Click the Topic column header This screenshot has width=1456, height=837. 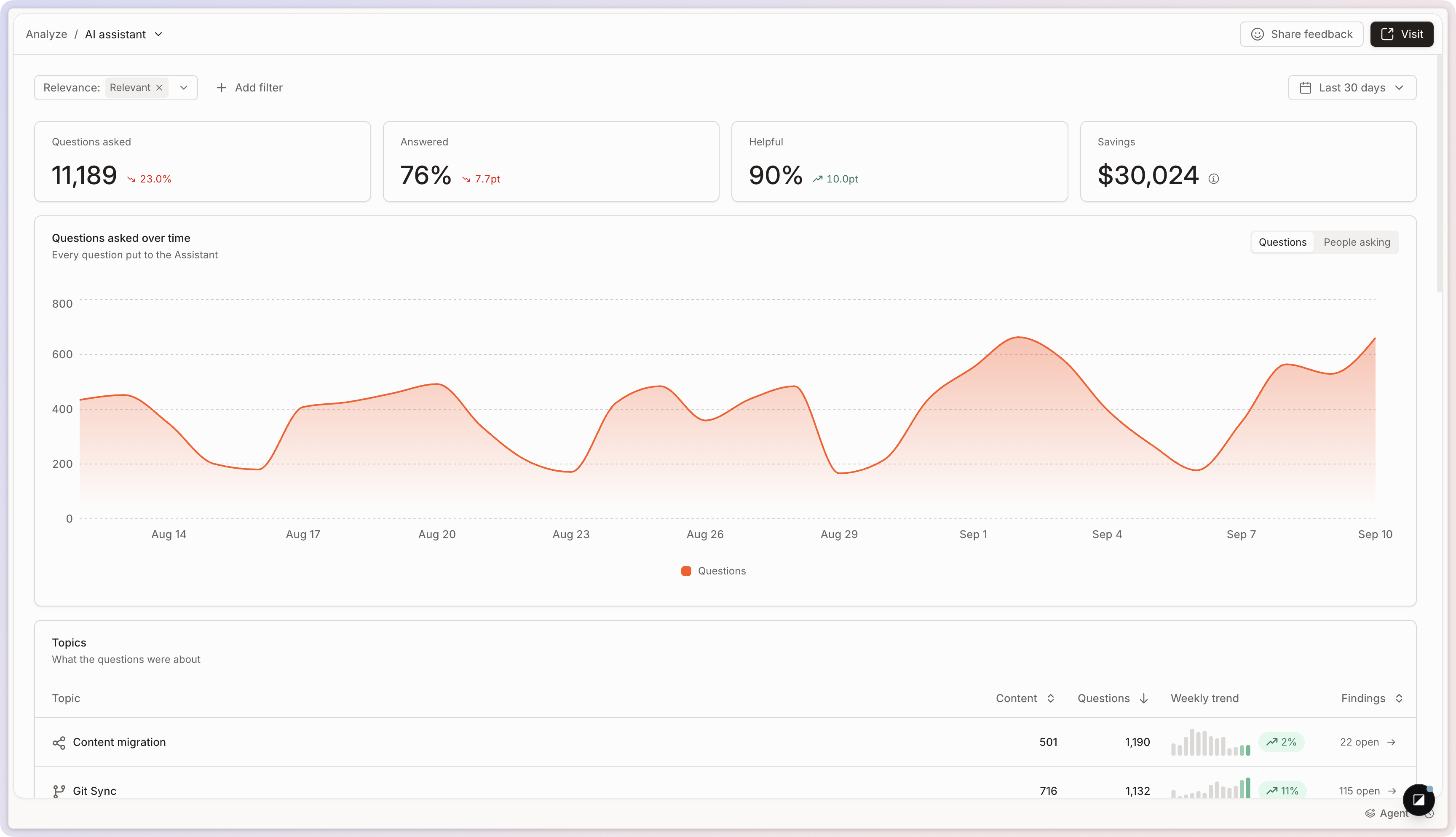pos(66,698)
